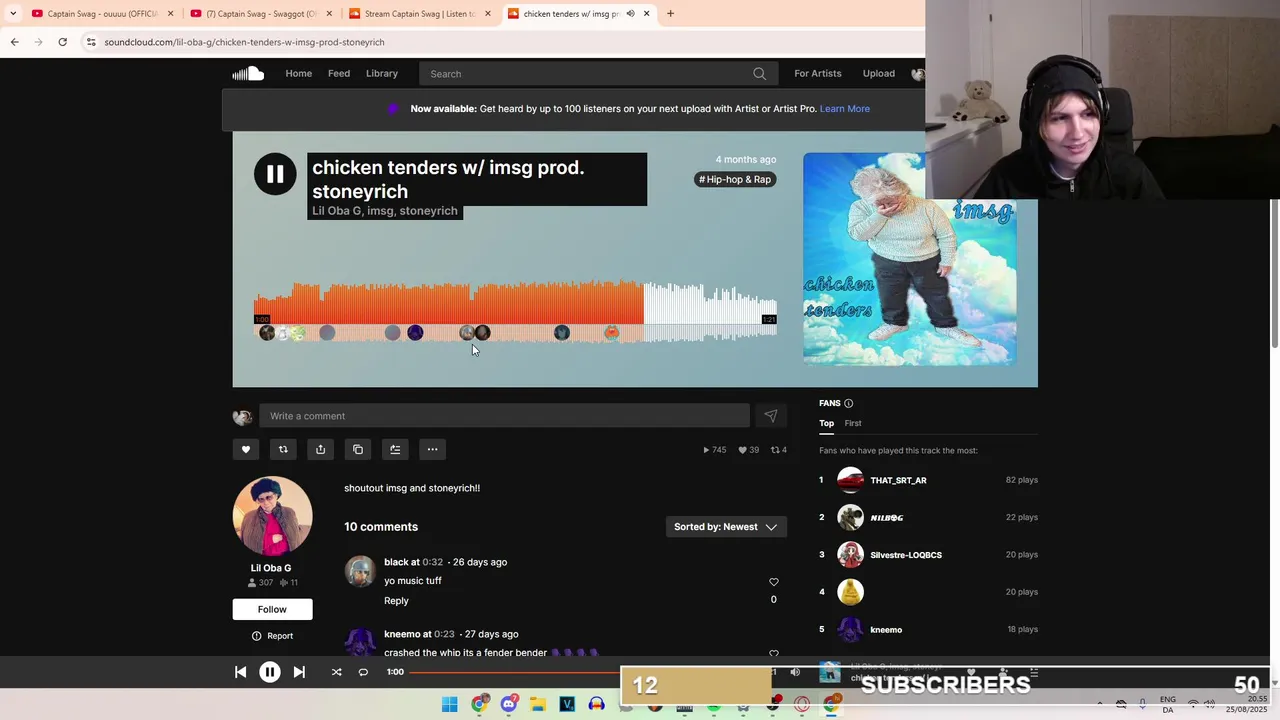
Task: Click Learn More in the banner
Action: (x=845, y=108)
